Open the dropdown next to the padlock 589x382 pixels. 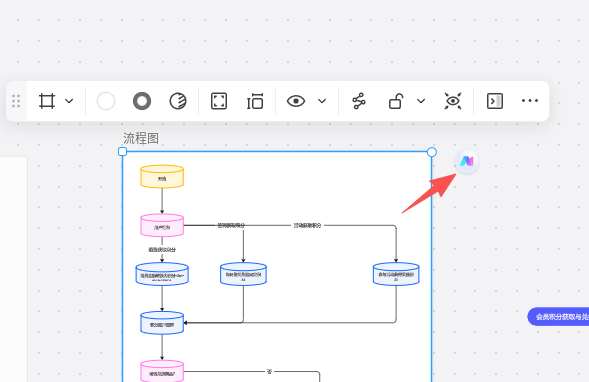421,101
